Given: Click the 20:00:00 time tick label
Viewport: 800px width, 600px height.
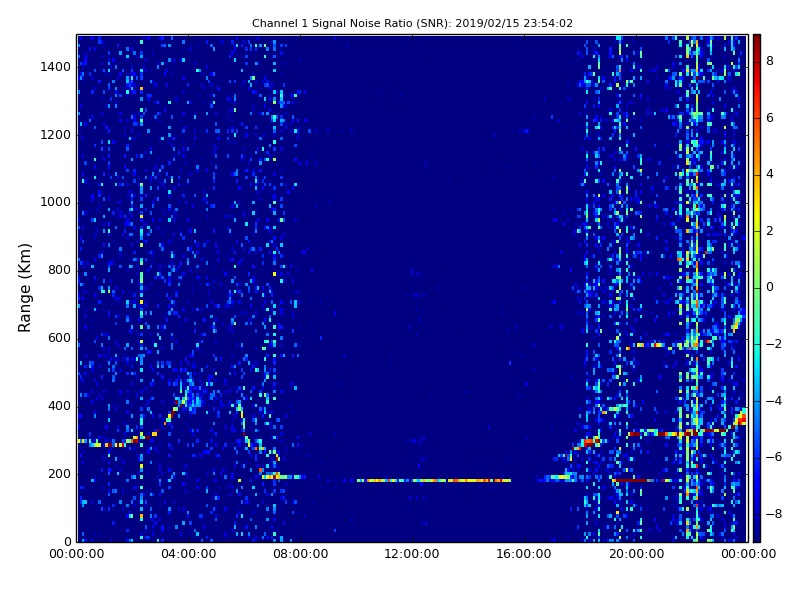Looking at the screenshot, I should pyautogui.click(x=636, y=554).
